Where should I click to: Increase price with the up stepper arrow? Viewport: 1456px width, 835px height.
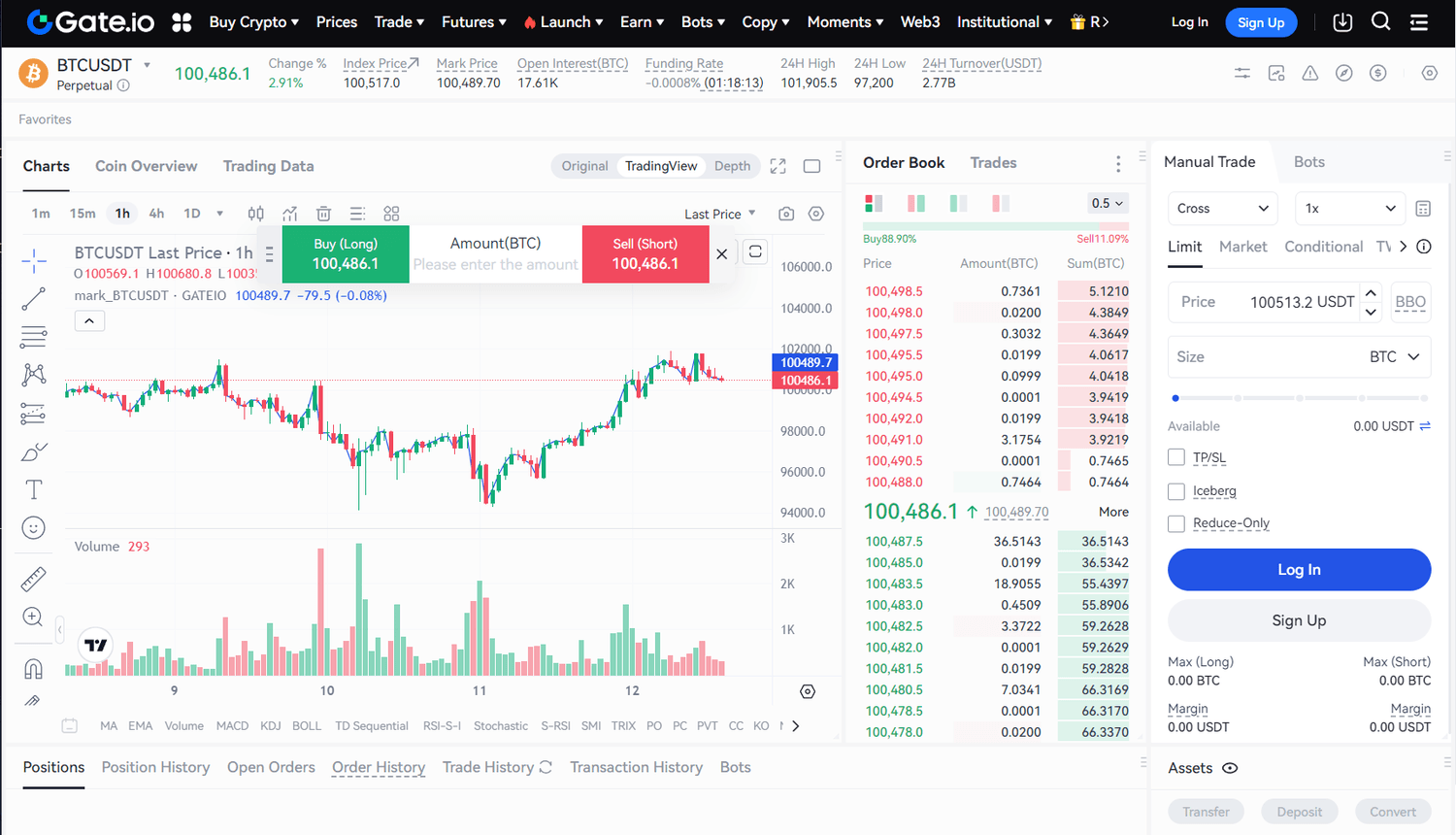click(1371, 292)
